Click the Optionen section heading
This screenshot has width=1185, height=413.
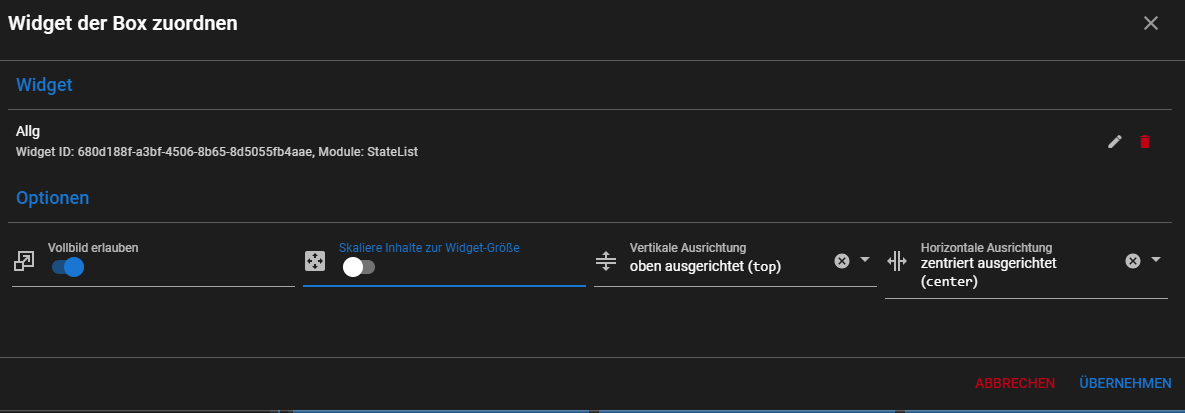53,198
